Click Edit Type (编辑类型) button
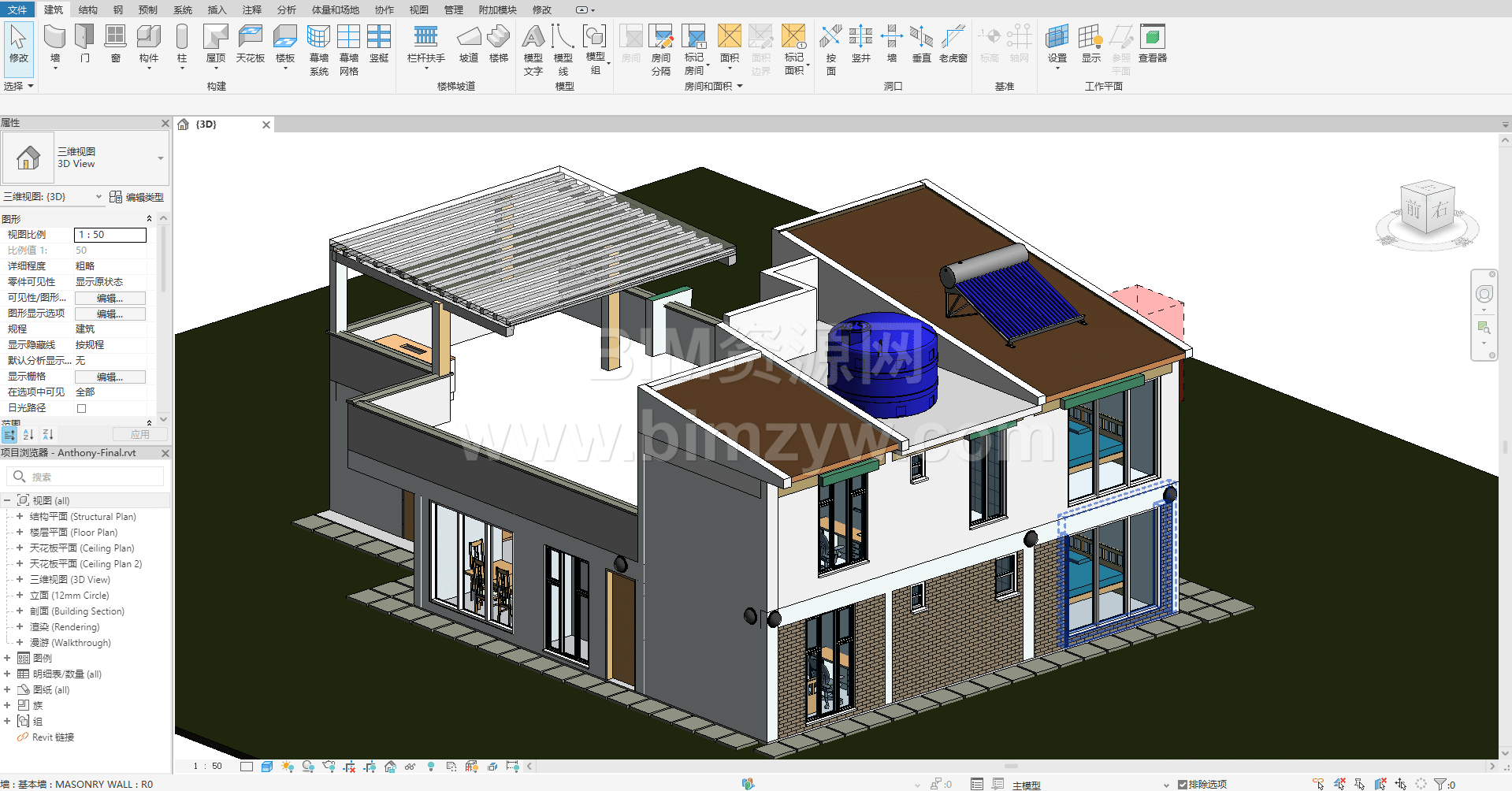This screenshot has width=1512, height=791. (137, 197)
